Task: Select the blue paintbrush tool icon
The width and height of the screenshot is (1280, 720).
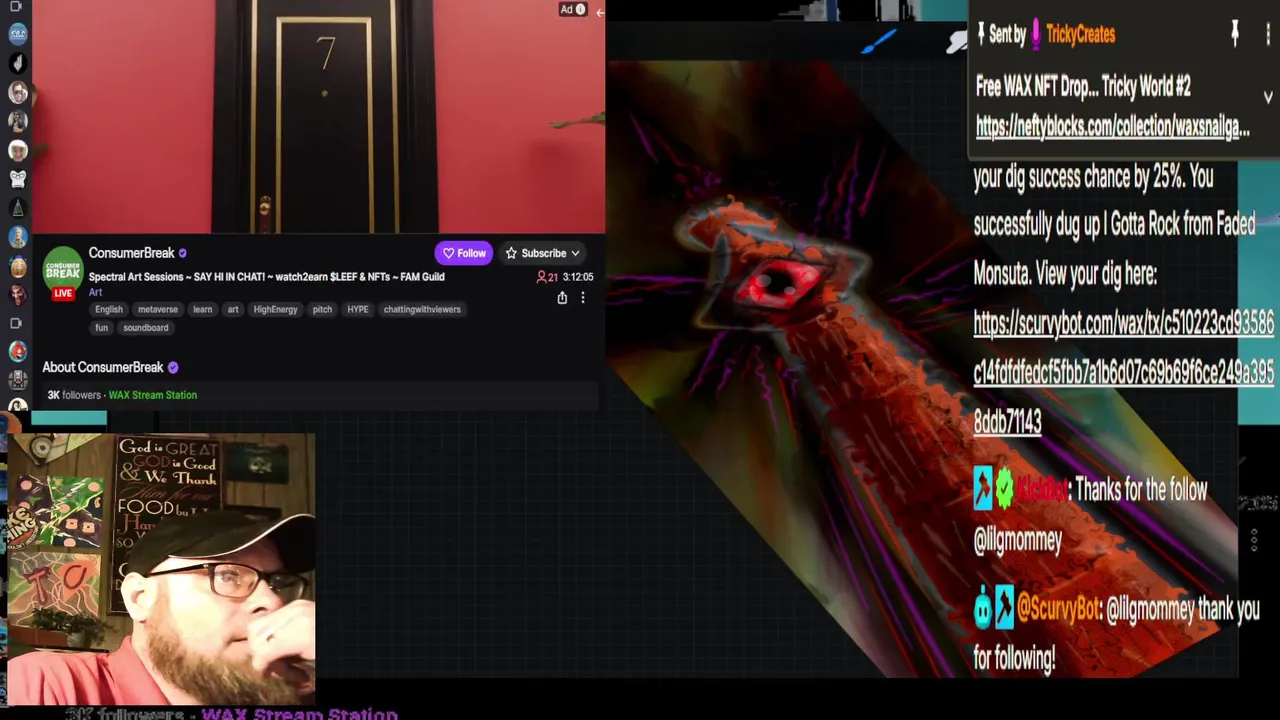Action: 880,42
